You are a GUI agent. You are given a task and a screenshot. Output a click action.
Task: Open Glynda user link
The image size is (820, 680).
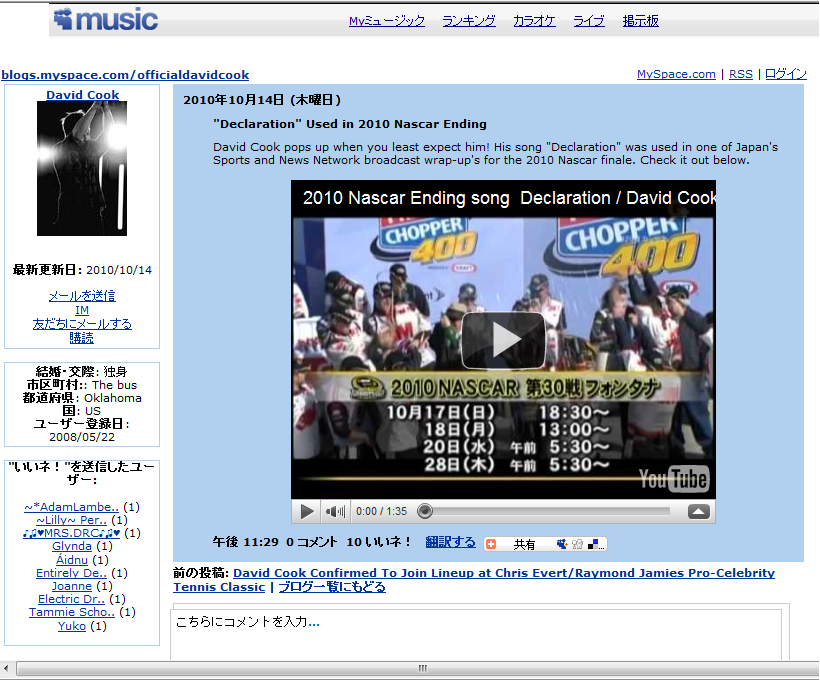point(72,546)
